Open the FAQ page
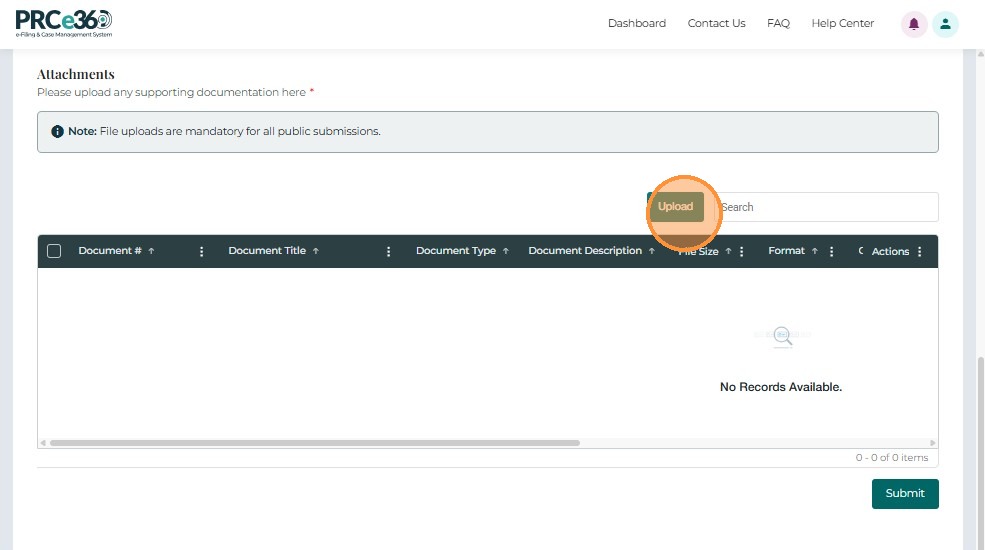This screenshot has height=550, width=985. [778, 23]
